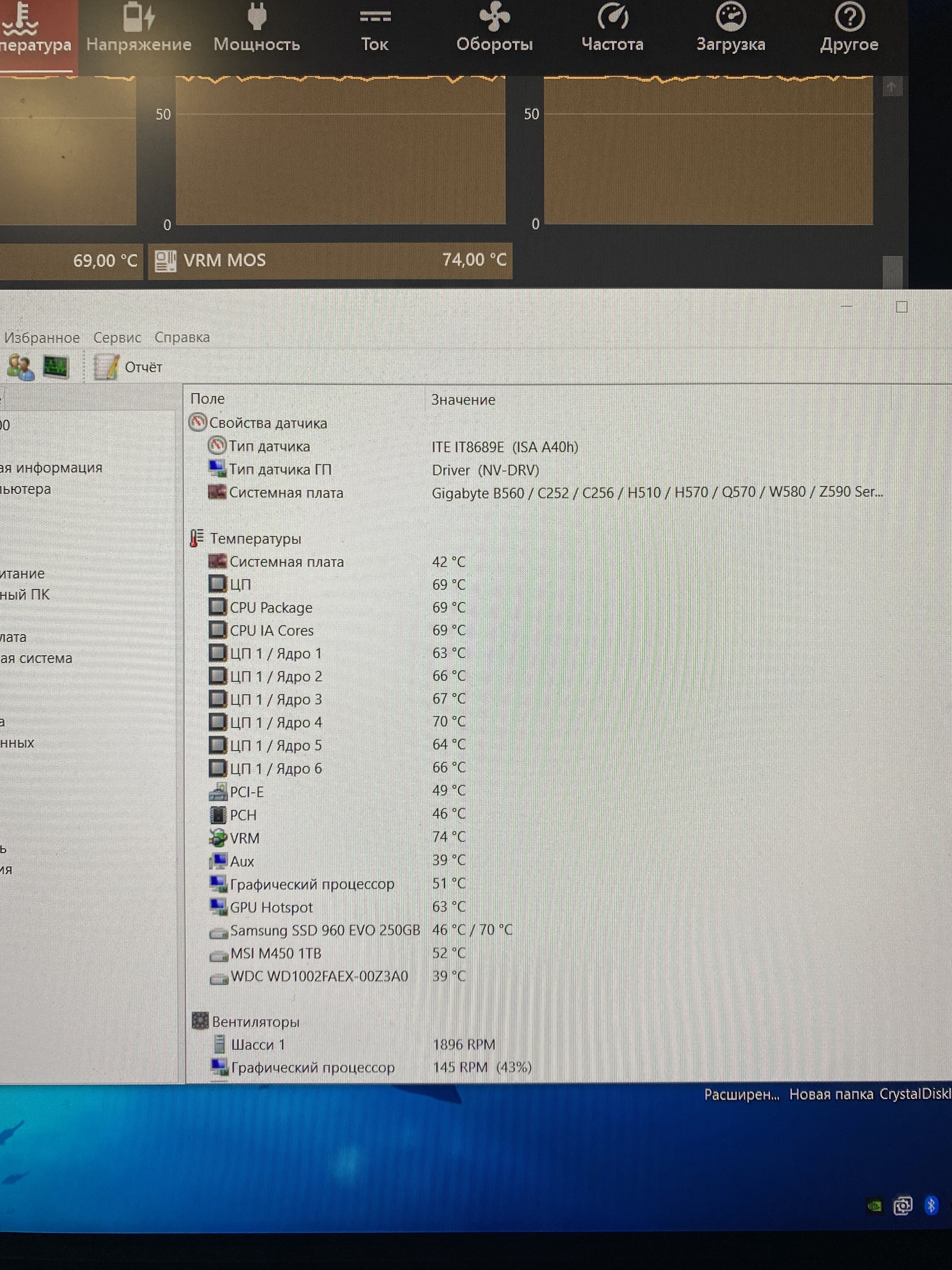Click the scroll-up arrow in monitoring panel

pyautogui.click(x=892, y=87)
